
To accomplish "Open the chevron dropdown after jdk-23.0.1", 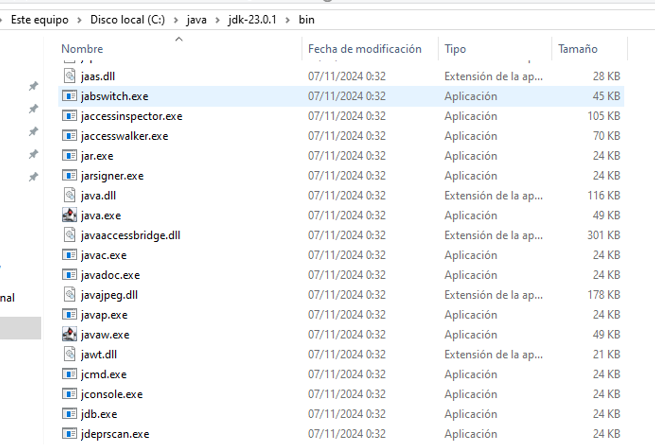I will pyautogui.click(x=289, y=21).
